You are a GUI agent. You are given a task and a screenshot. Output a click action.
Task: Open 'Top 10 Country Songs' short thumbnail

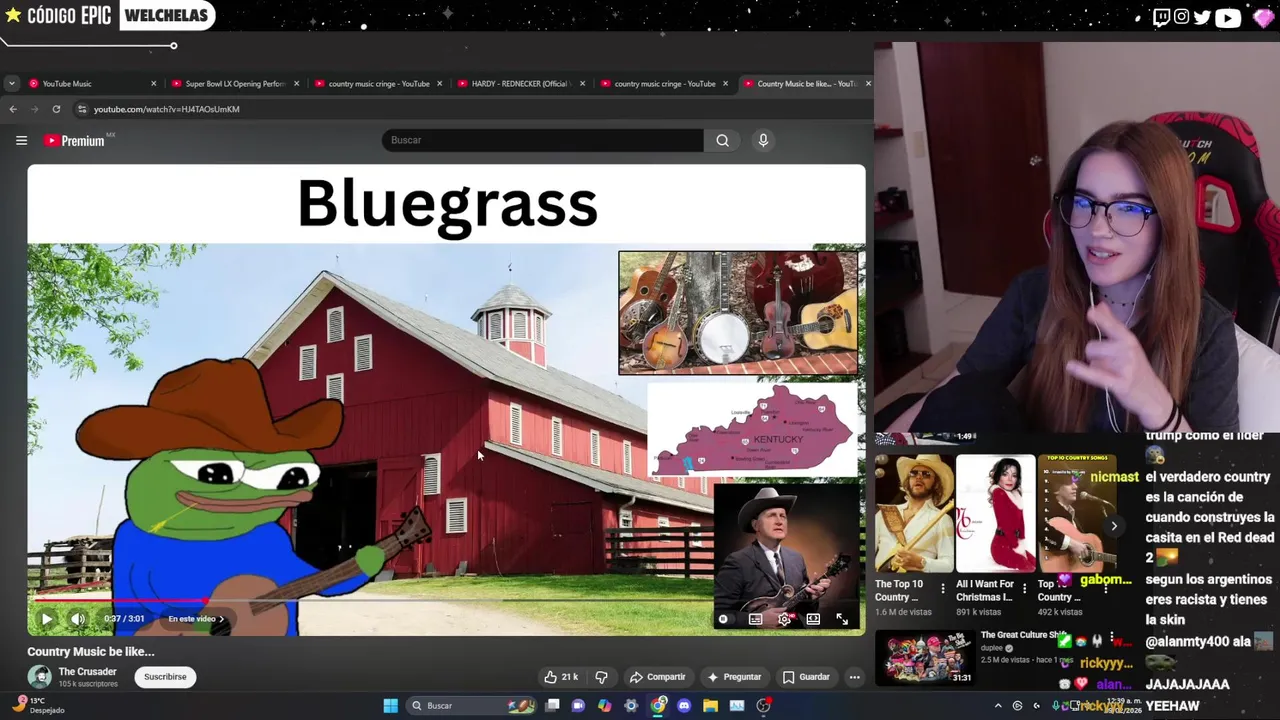click(1076, 514)
